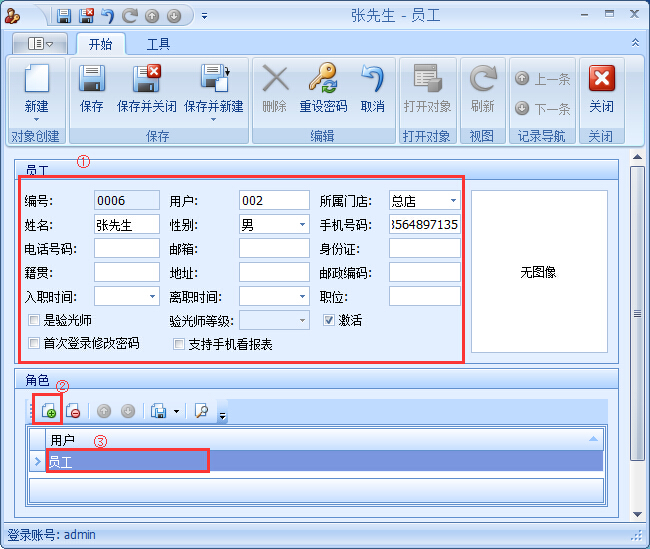Viewport: 650px width, 549px height.
Task: Click the quick-access Redo arrow icon
Action: [x=130, y=16]
